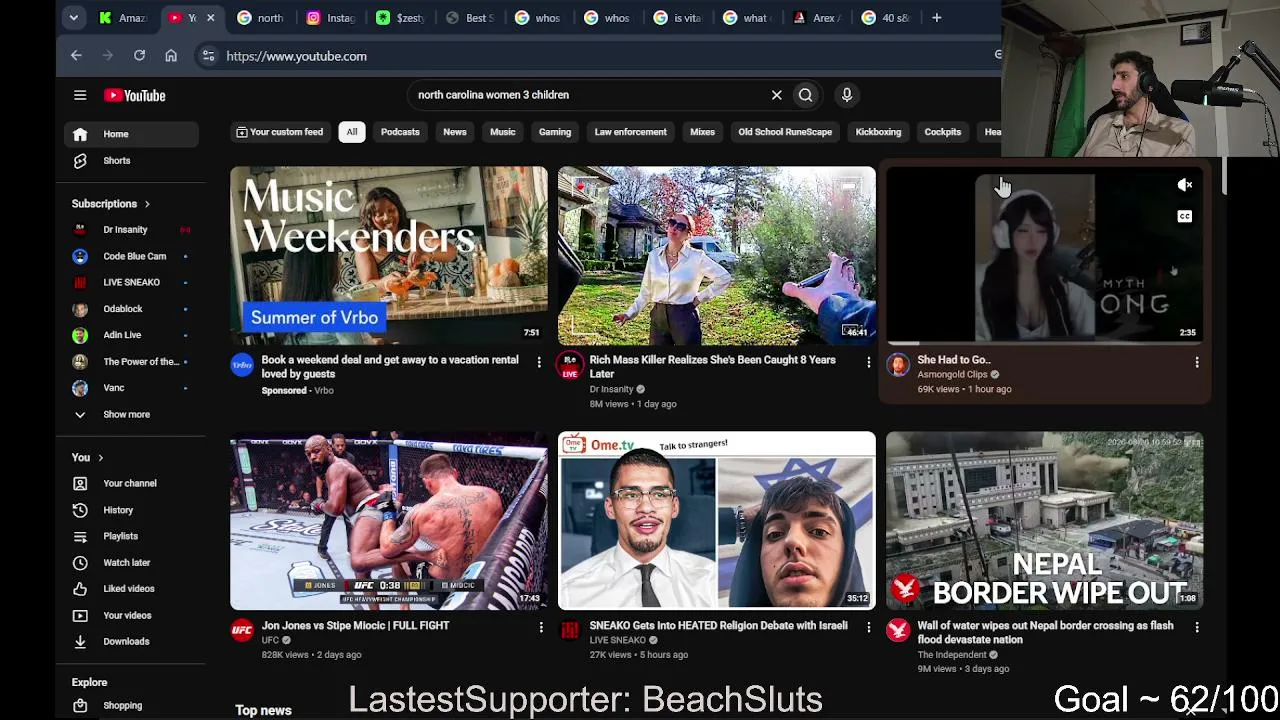The width and height of the screenshot is (1280, 720).
Task: Expand Show more subscriptions
Action: [x=131, y=414]
